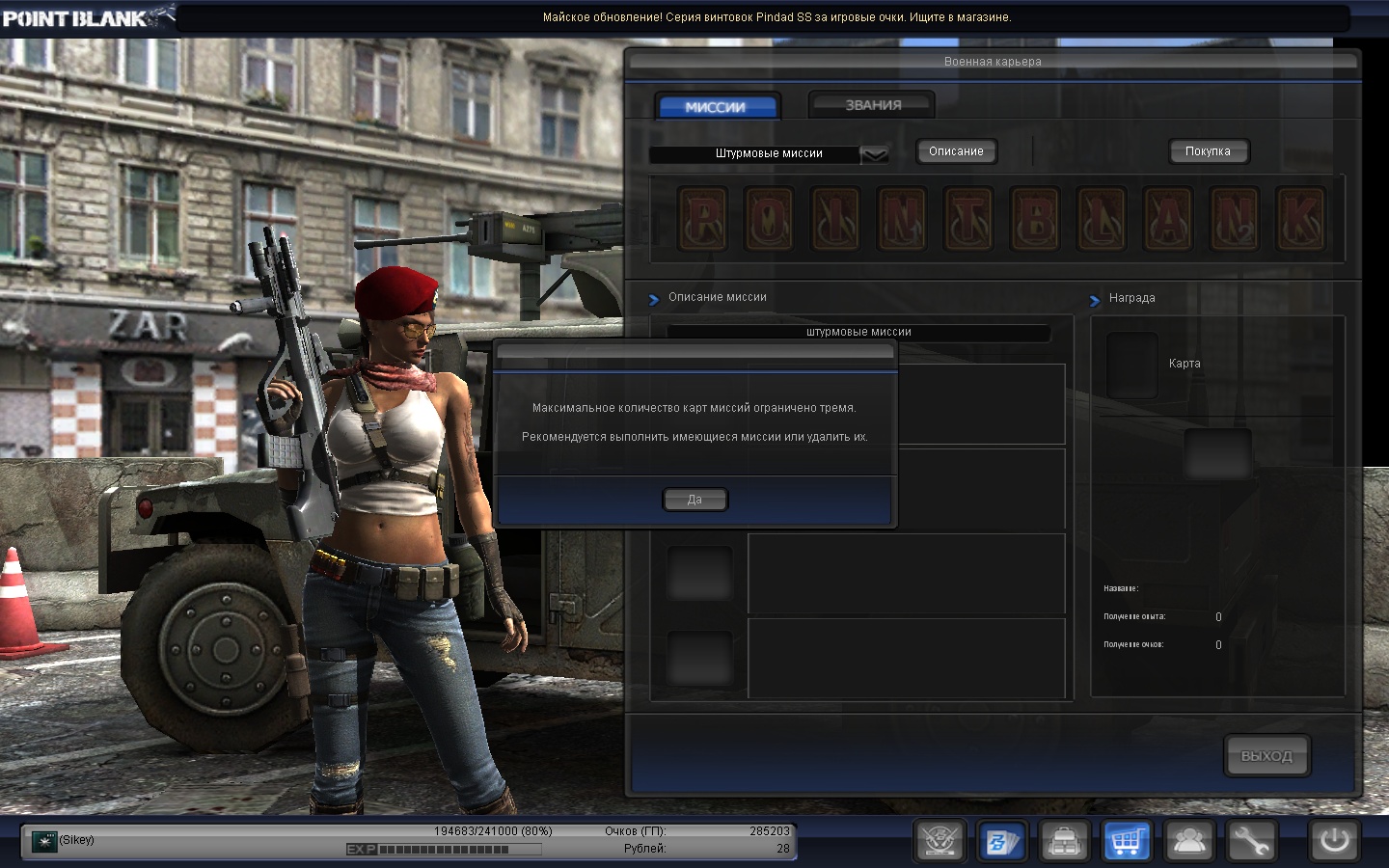Click the reward Карта image slot
Viewport: 1389px width, 868px height.
(1131, 365)
